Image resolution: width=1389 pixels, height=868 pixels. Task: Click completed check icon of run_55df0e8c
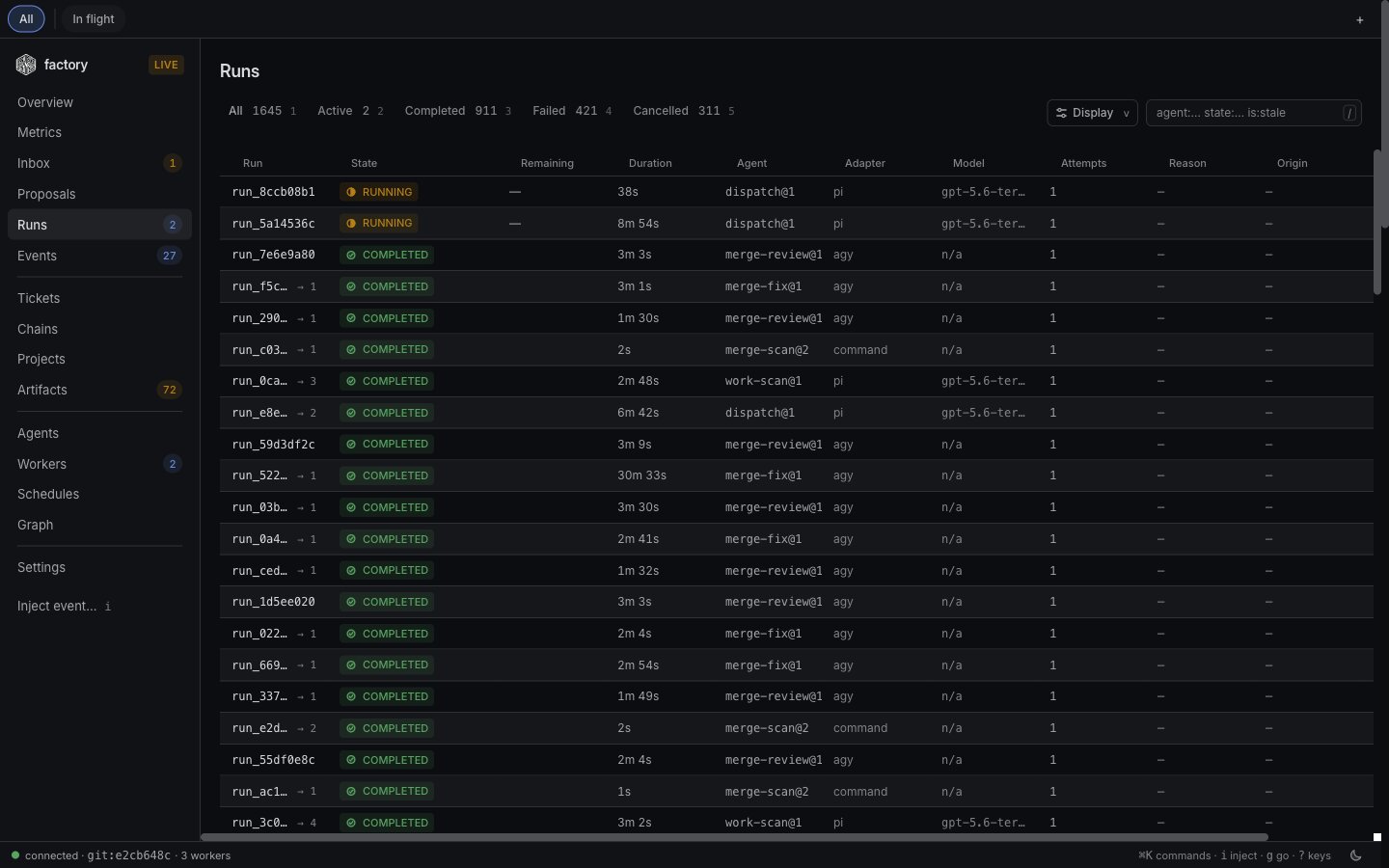click(351, 760)
